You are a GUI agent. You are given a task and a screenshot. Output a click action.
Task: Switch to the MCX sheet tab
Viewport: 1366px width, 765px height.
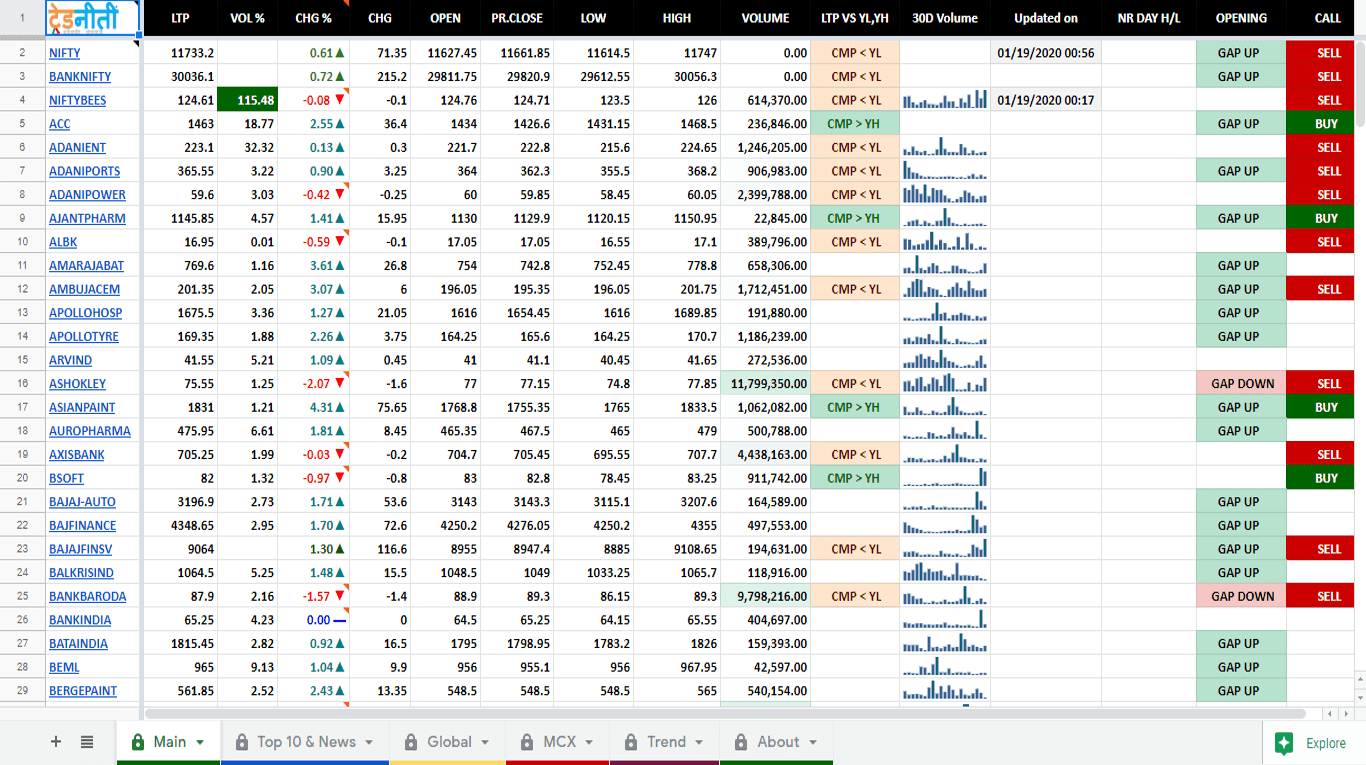point(558,742)
